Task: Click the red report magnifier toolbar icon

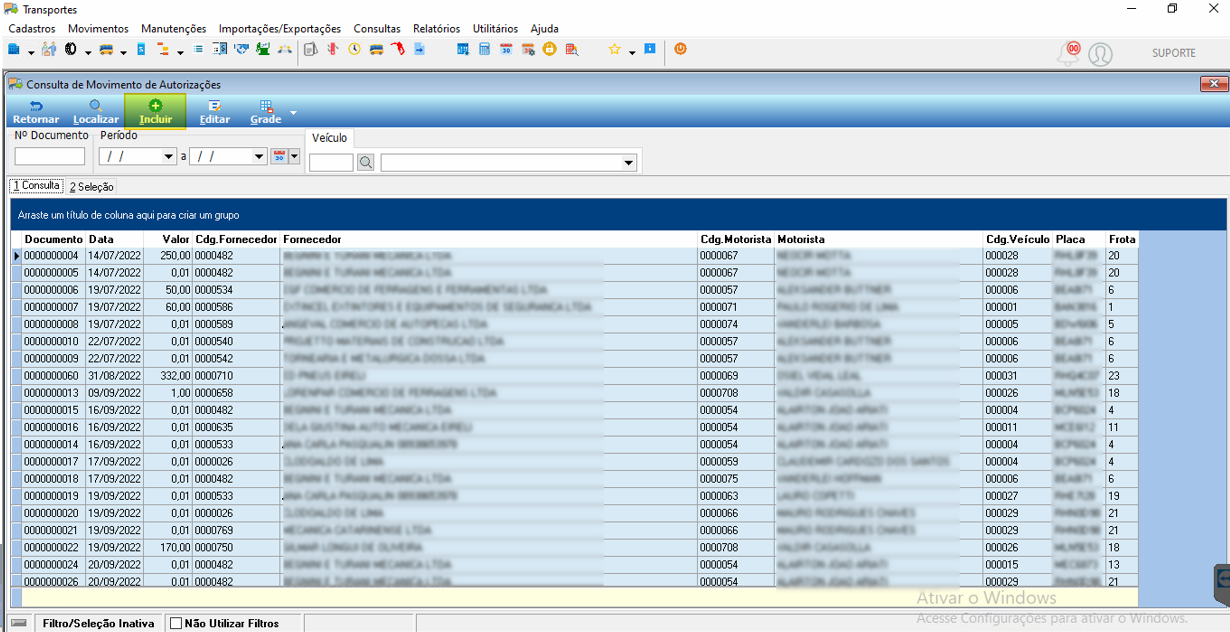Action: point(571,49)
